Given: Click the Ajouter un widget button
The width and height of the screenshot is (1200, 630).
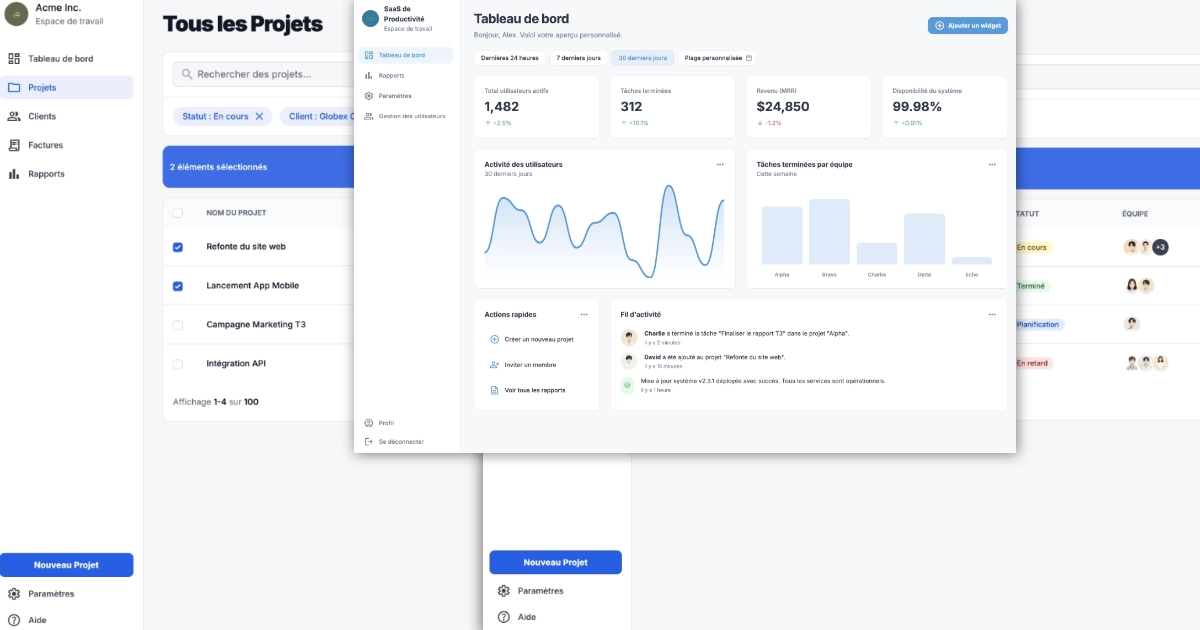Looking at the screenshot, I should [968, 25].
